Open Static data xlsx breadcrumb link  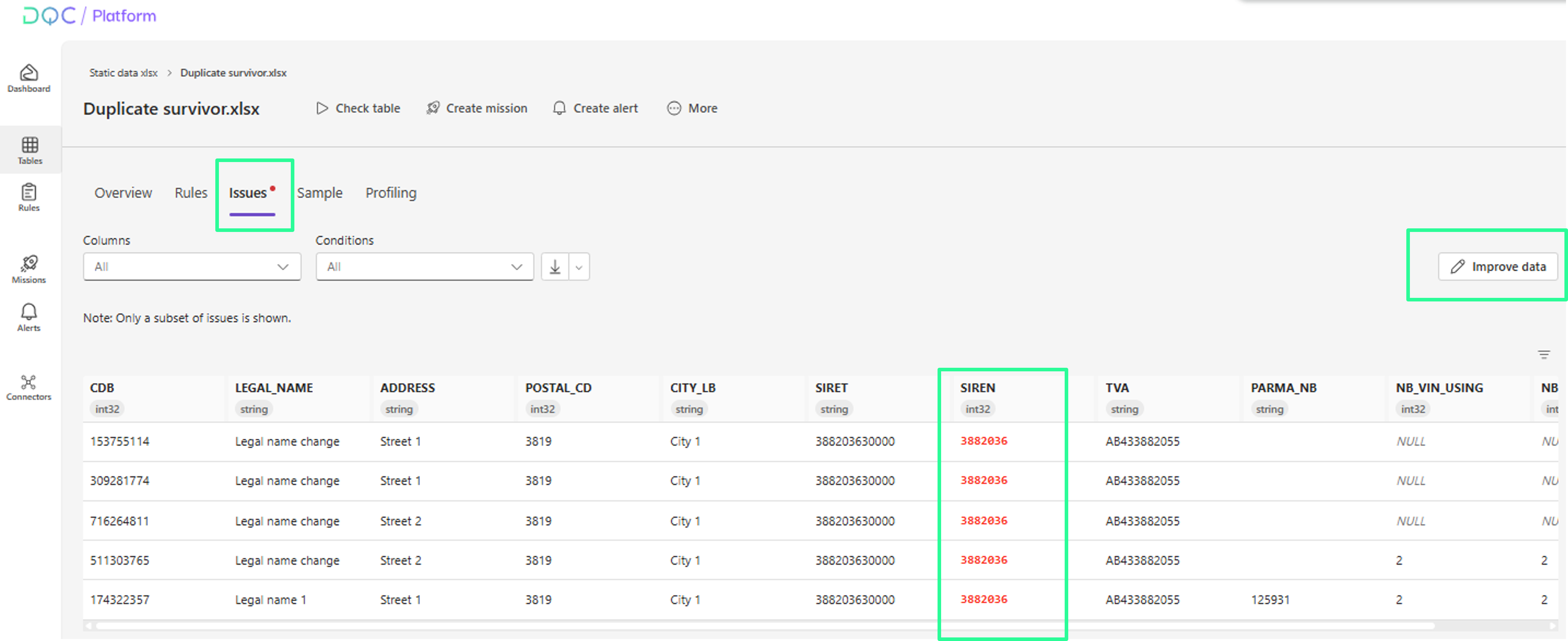pyautogui.click(x=123, y=72)
